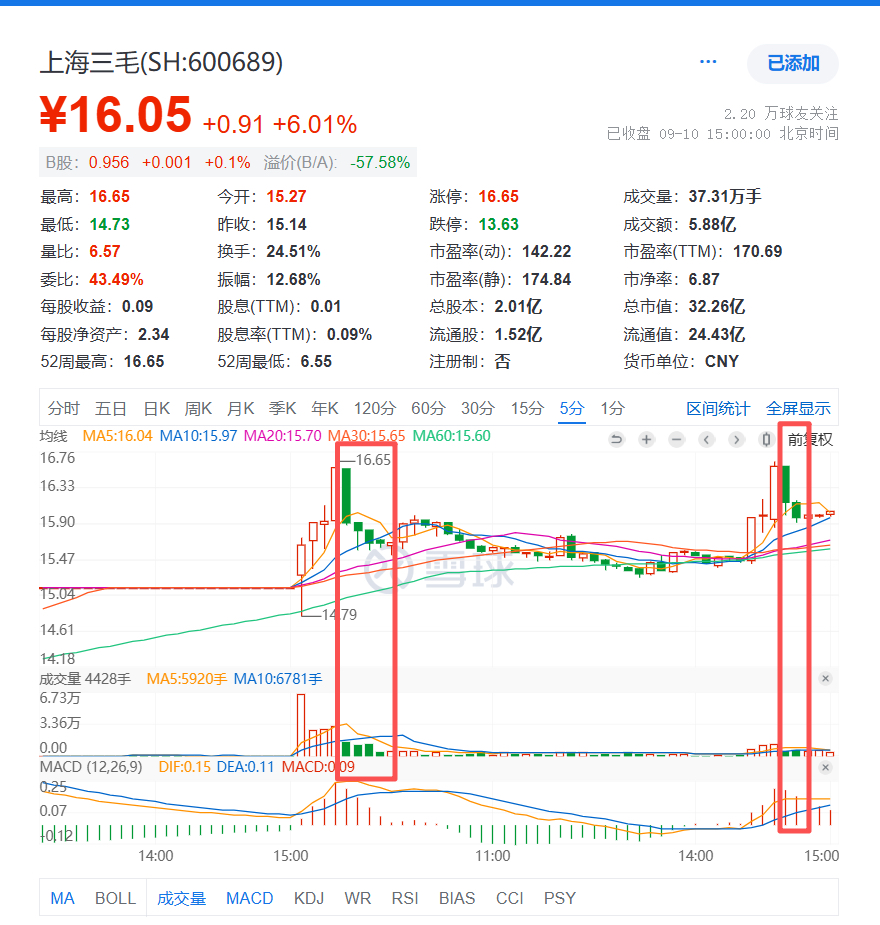Click the B股 price 0.956

109,162
